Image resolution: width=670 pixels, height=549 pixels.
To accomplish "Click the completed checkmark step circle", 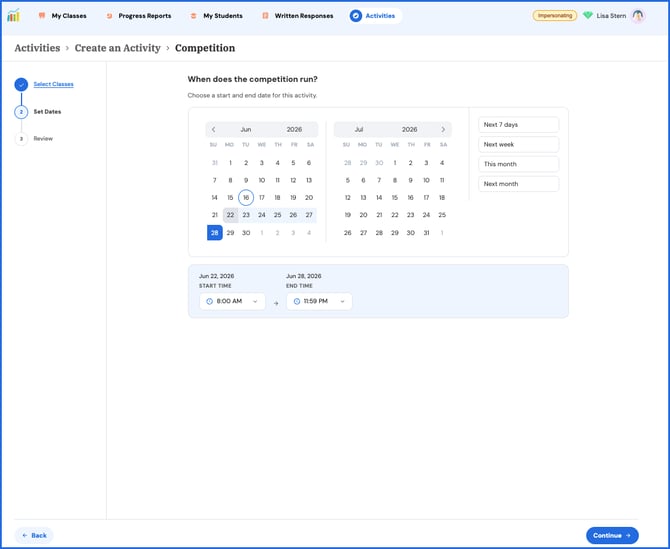I will tap(21, 85).
